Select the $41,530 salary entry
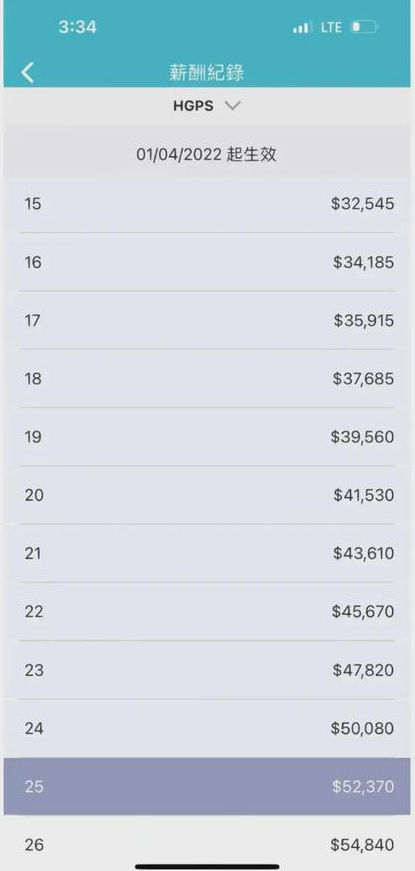 207,495
